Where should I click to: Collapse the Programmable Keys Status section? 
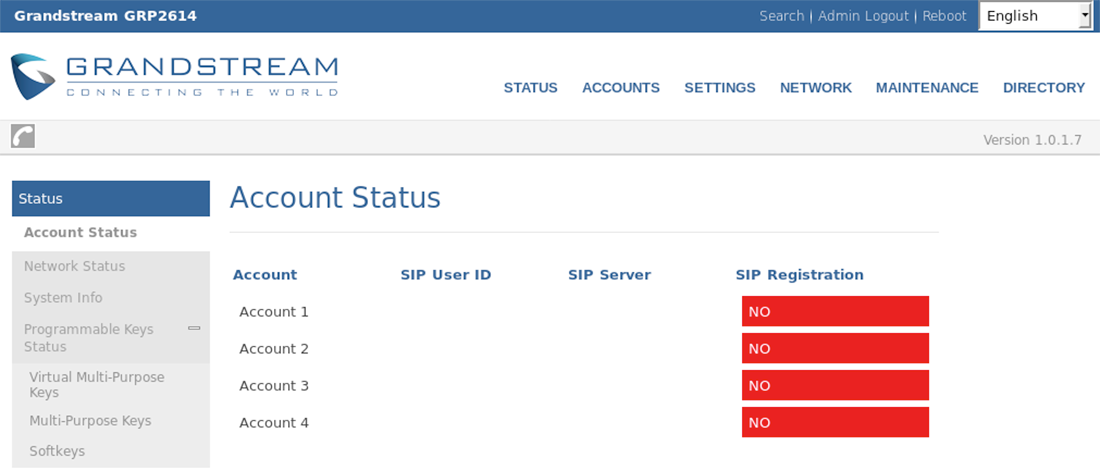coord(194,328)
